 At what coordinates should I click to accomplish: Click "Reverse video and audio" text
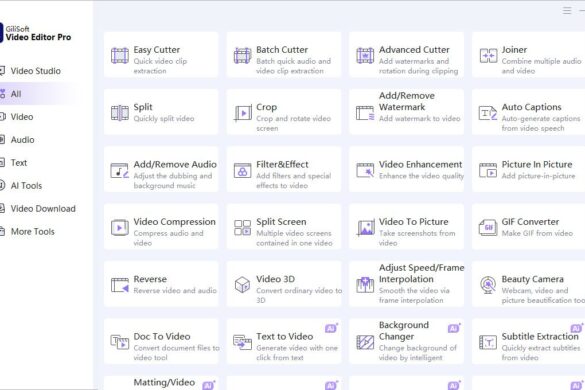click(x=175, y=290)
